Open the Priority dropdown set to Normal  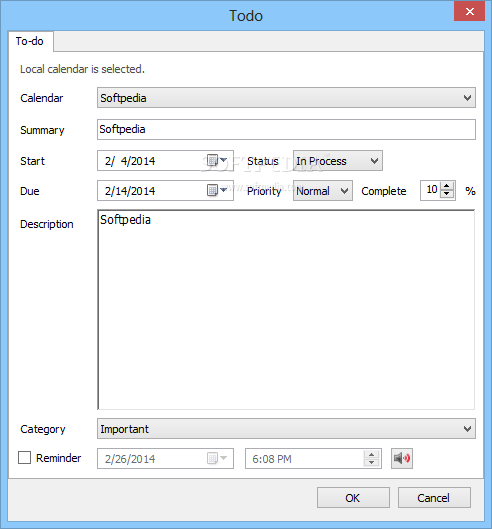pos(323,191)
